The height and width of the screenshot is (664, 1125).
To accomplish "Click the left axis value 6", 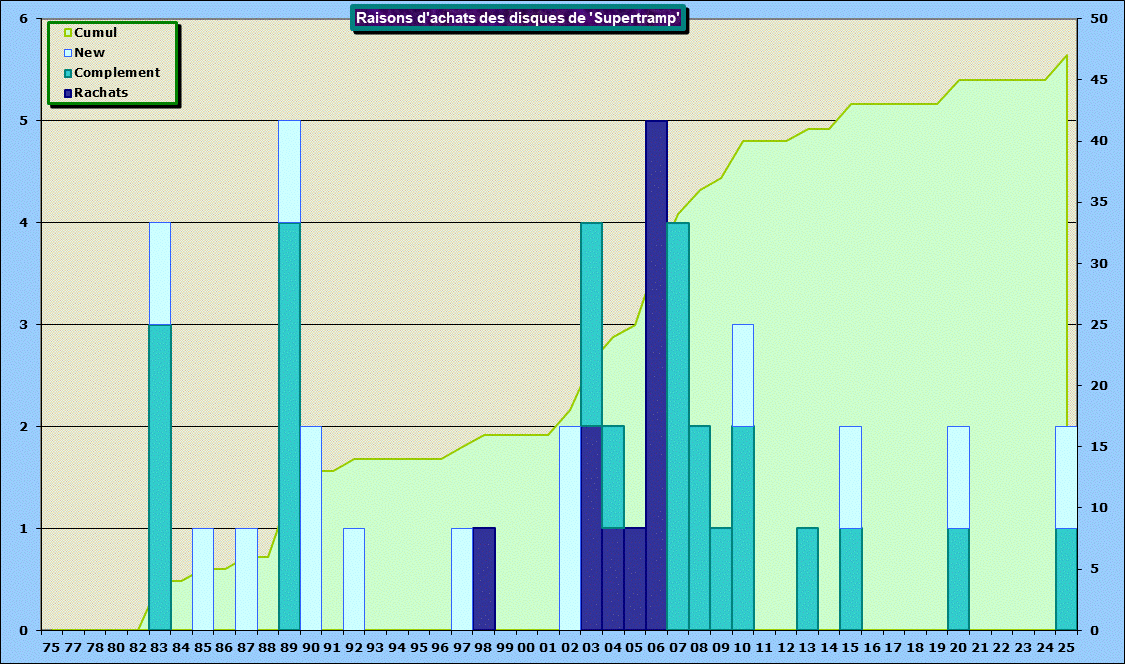I will tap(24, 19).
